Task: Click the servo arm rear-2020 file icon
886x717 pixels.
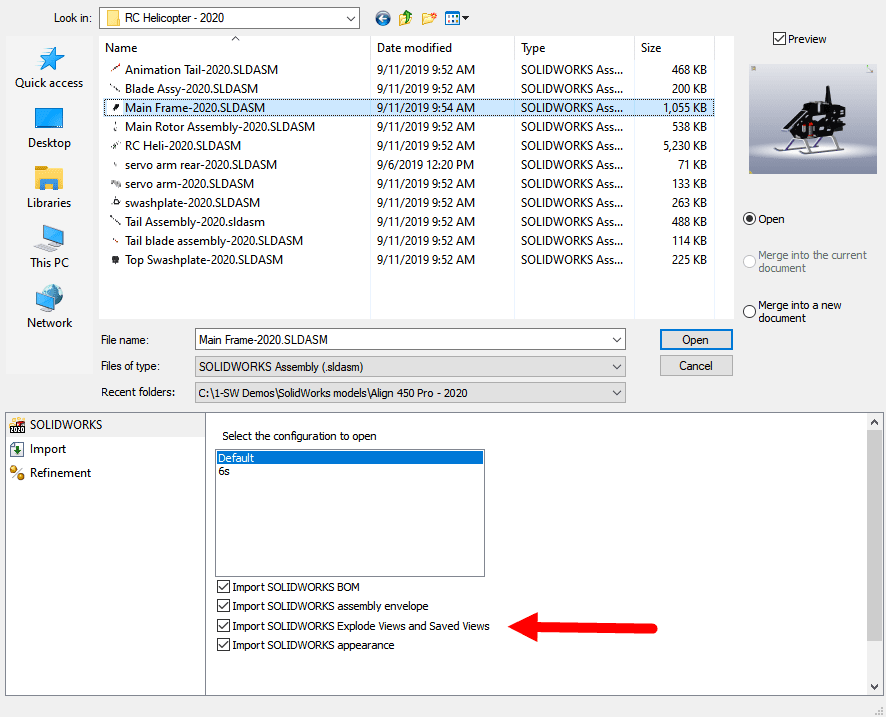Action: pos(115,164)
